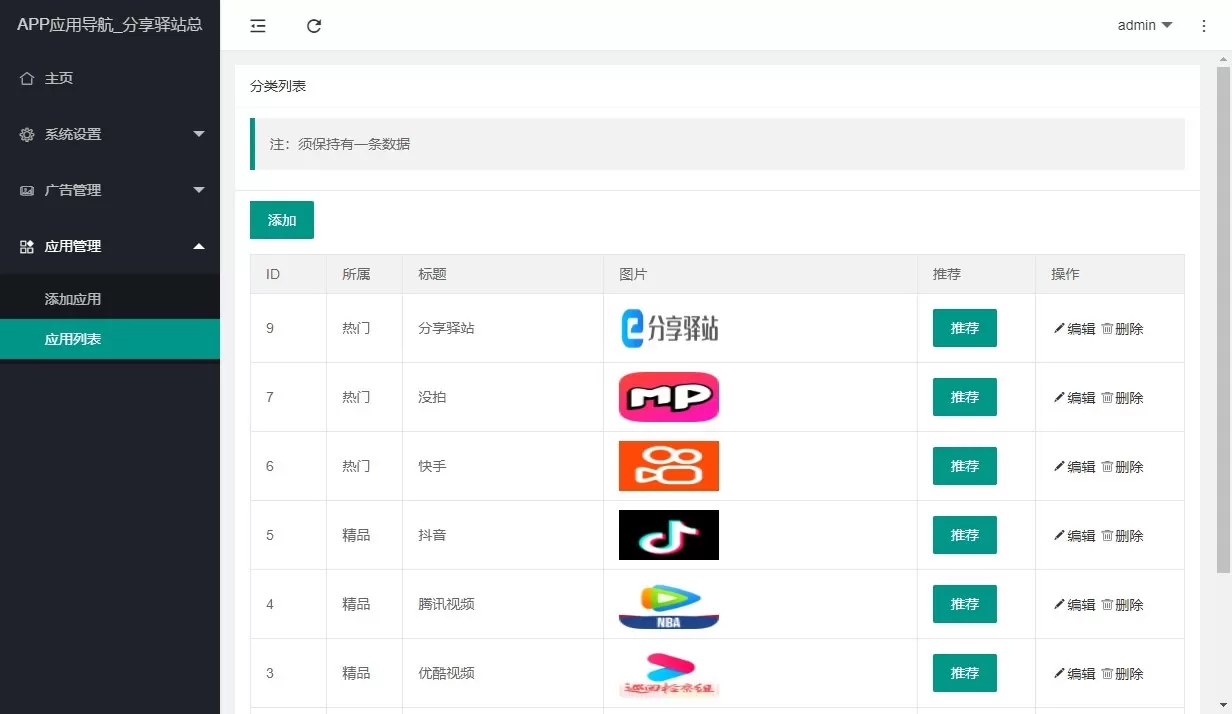Click the page's vertical scrollbar thumb

point(1223,320)
